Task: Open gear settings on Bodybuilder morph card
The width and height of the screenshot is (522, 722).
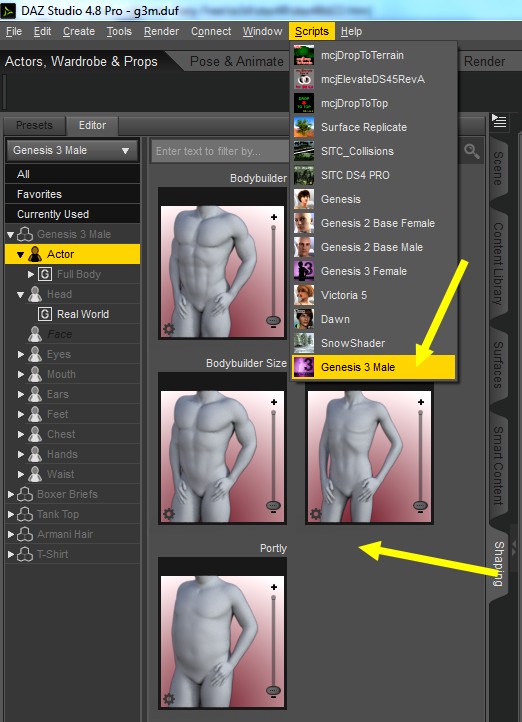Action: click(x=168, y=329)
